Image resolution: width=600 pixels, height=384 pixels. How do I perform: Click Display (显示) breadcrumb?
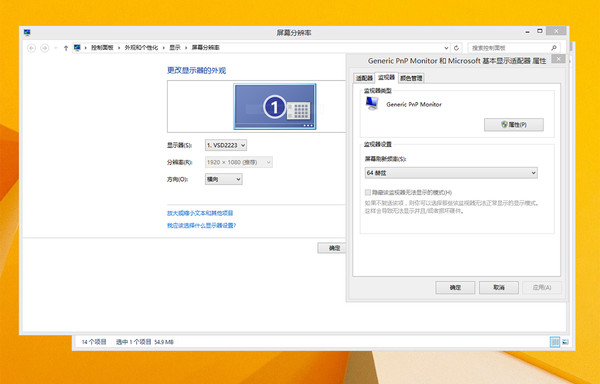(x=175, y=47)
